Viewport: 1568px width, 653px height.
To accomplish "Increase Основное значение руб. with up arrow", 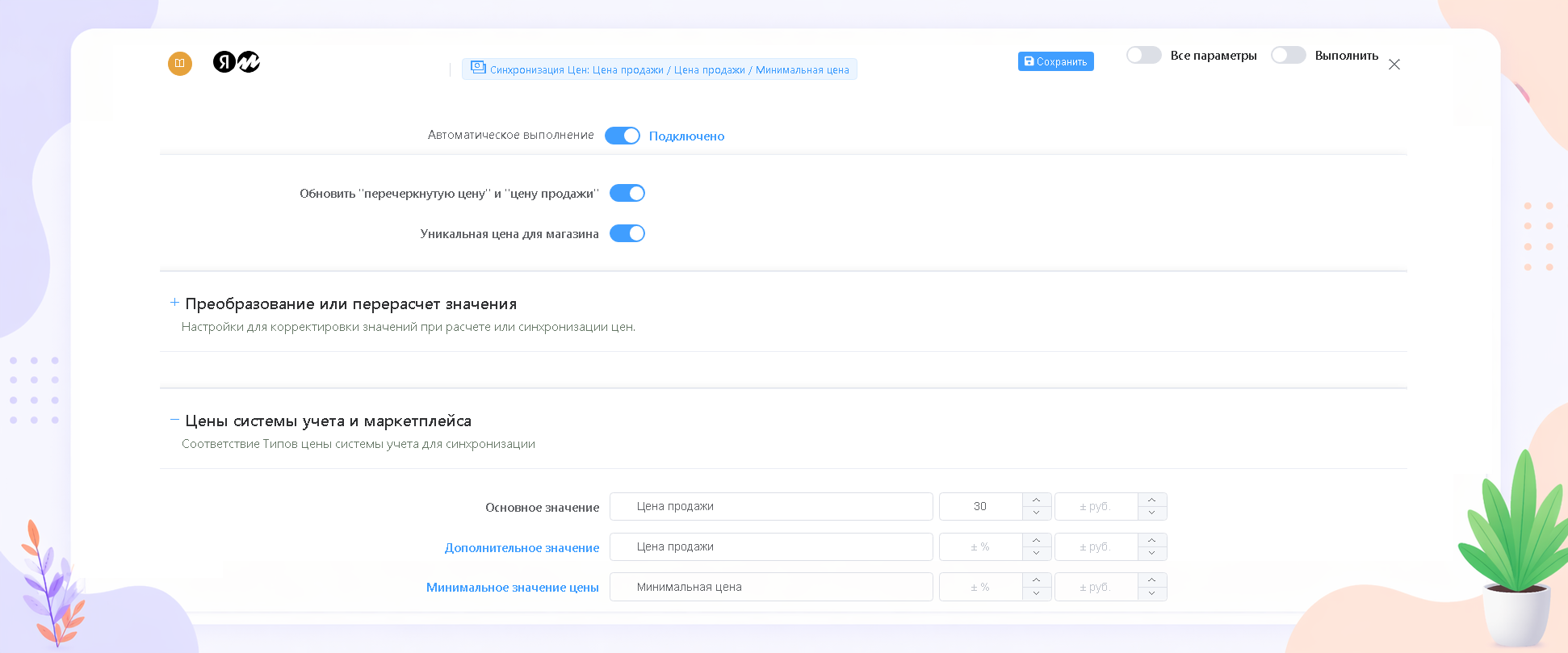I will (x=1152, y=500).
